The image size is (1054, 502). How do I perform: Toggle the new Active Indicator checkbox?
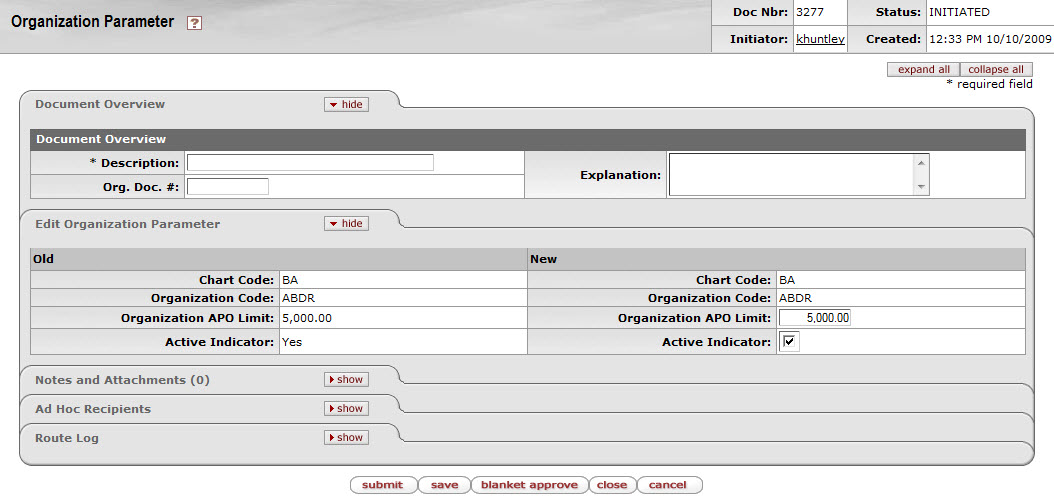pyautogui.click(x=790, y=343)
